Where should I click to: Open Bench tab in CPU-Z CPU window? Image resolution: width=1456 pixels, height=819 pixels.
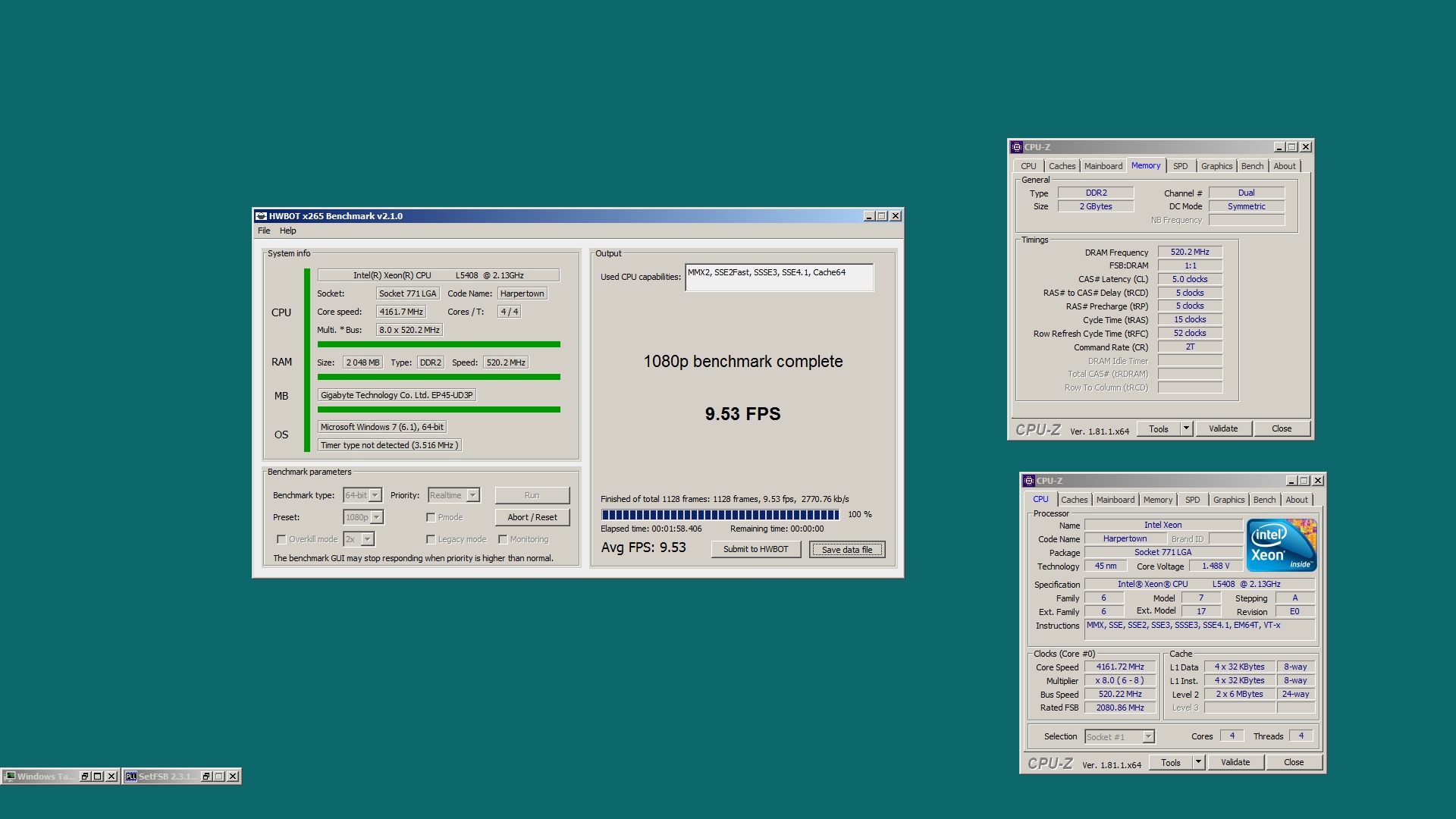[x=1264, y=500]
